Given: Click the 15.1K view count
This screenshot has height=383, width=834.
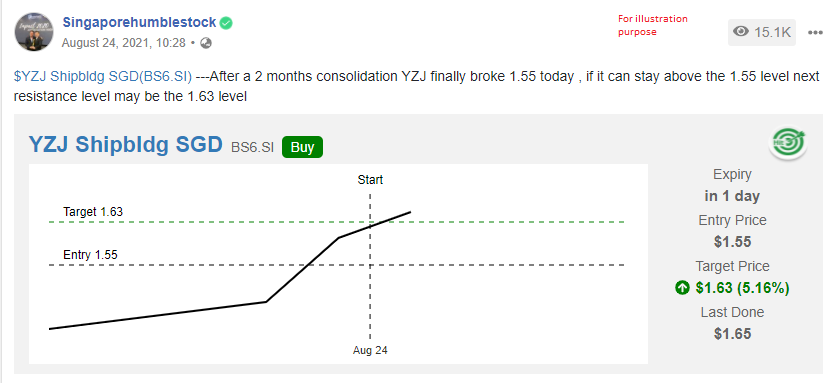Looking at the screenshot, I should click(x=772, y=32).
